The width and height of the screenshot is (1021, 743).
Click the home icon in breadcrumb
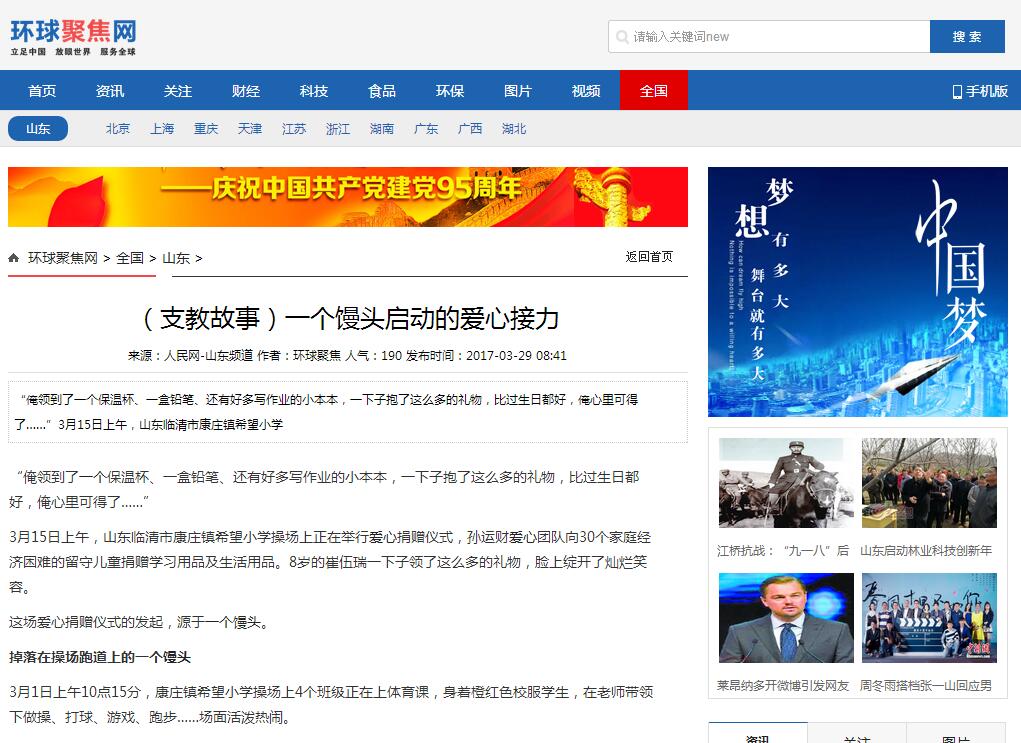(14, 258)
